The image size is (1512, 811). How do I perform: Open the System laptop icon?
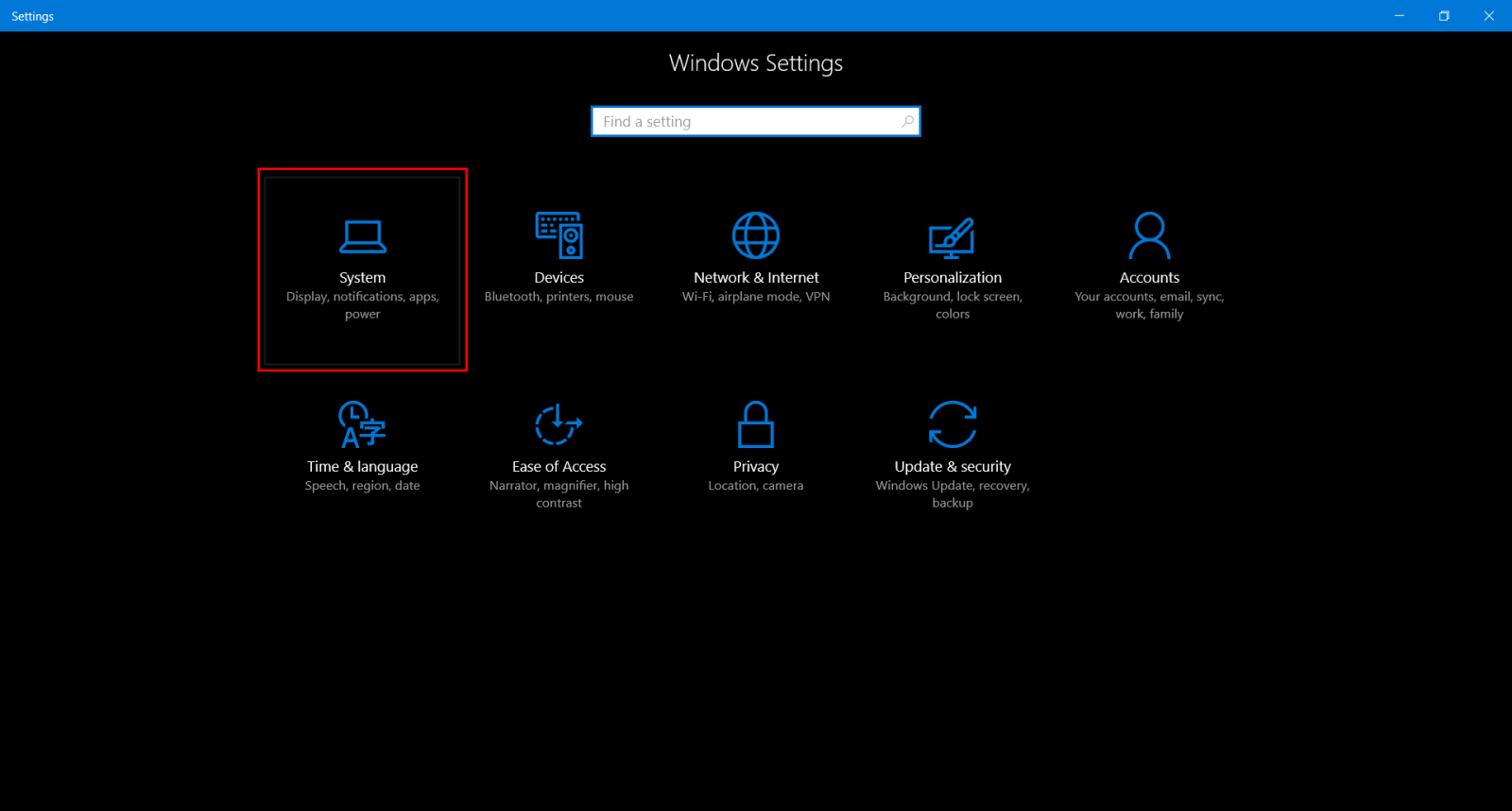(x=363, y=236)
